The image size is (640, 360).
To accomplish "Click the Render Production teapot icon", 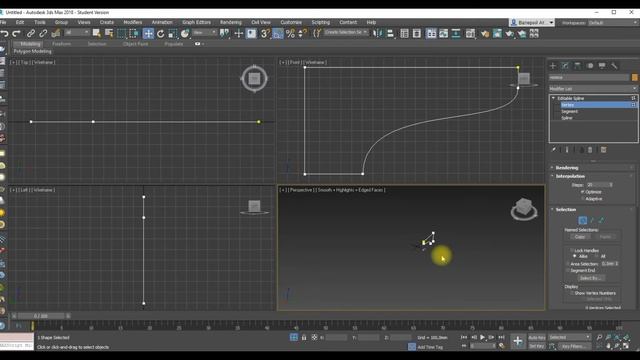I will 510,33.
